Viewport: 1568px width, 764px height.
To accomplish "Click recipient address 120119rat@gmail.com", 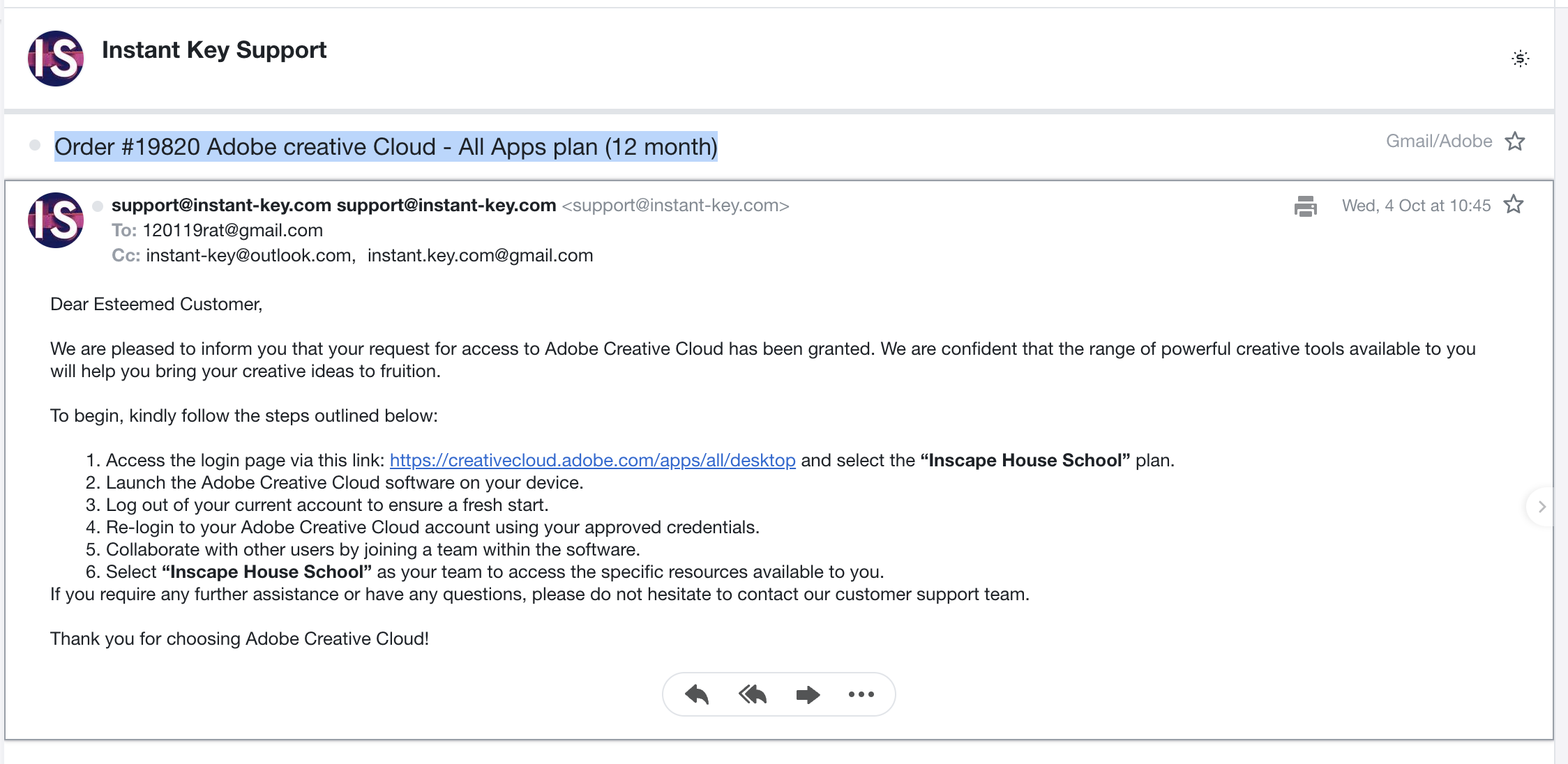I will (x=232, y=230).
